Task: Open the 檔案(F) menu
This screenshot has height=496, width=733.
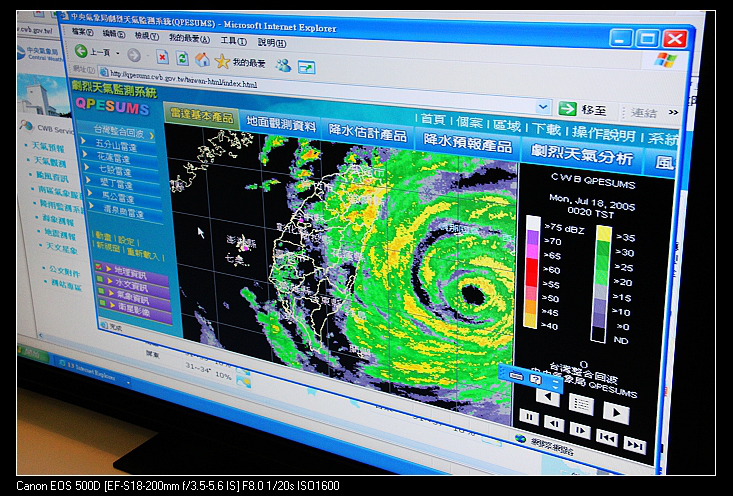Action: click(83, 32)
